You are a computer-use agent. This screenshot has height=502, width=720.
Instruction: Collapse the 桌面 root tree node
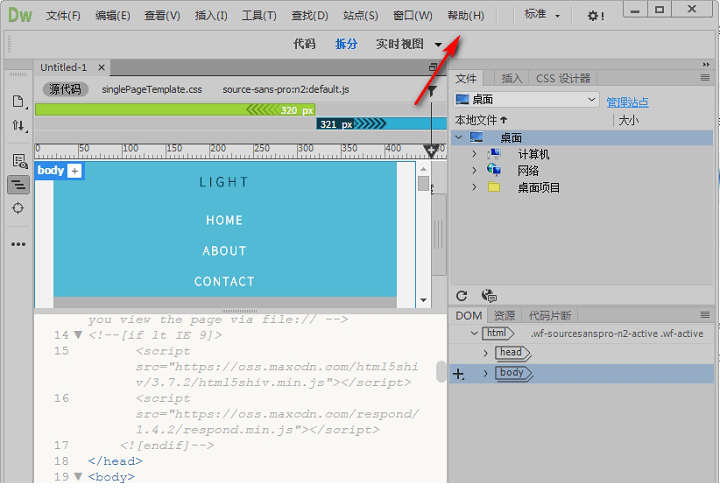tap(458, 137)
